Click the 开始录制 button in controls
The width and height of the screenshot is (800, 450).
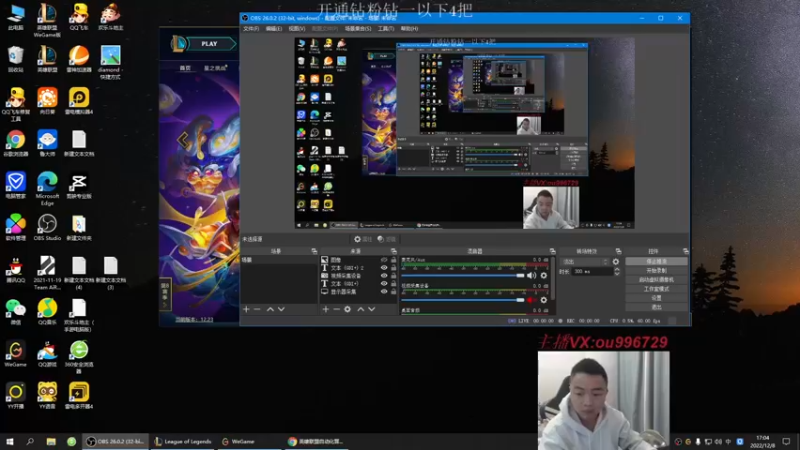656,270
